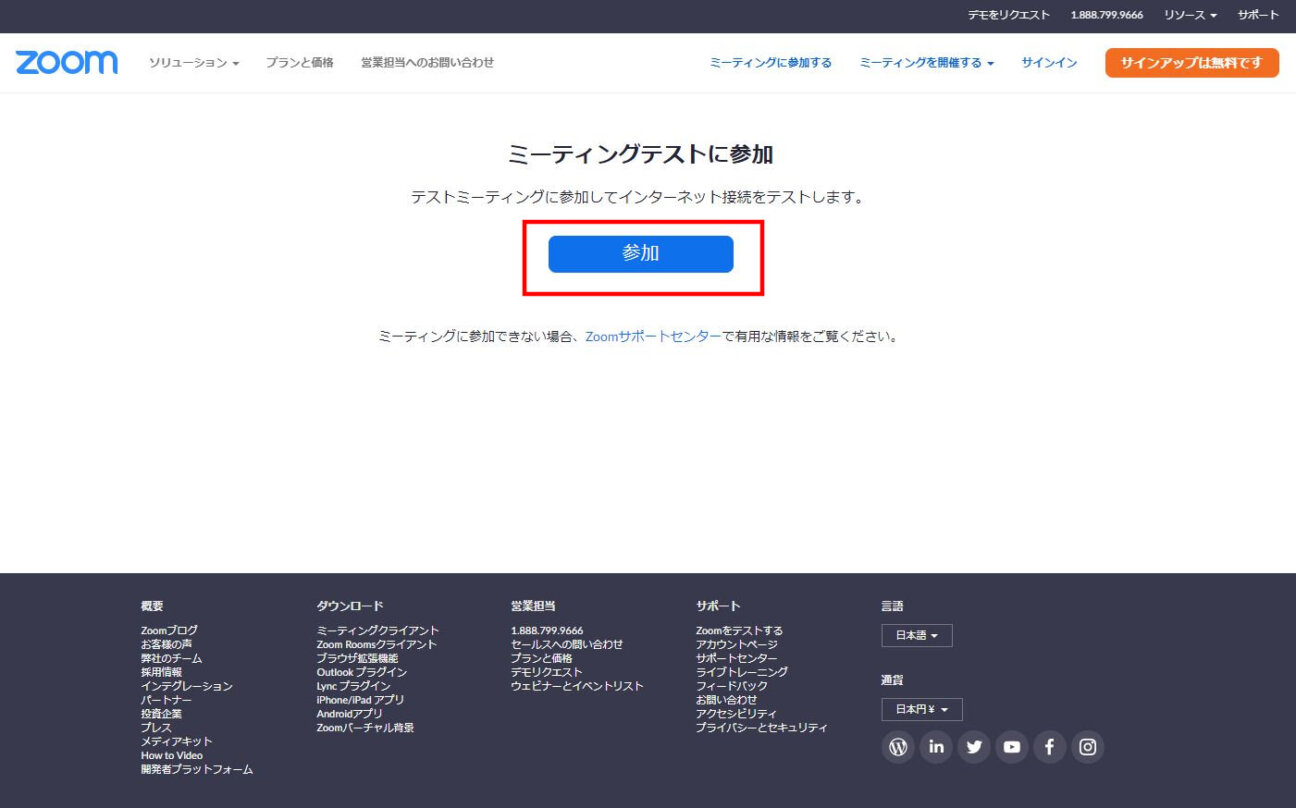Open サポートセンター in the footer support column
This screenshot has height=808, width=1296.
[x=737, y=659]
